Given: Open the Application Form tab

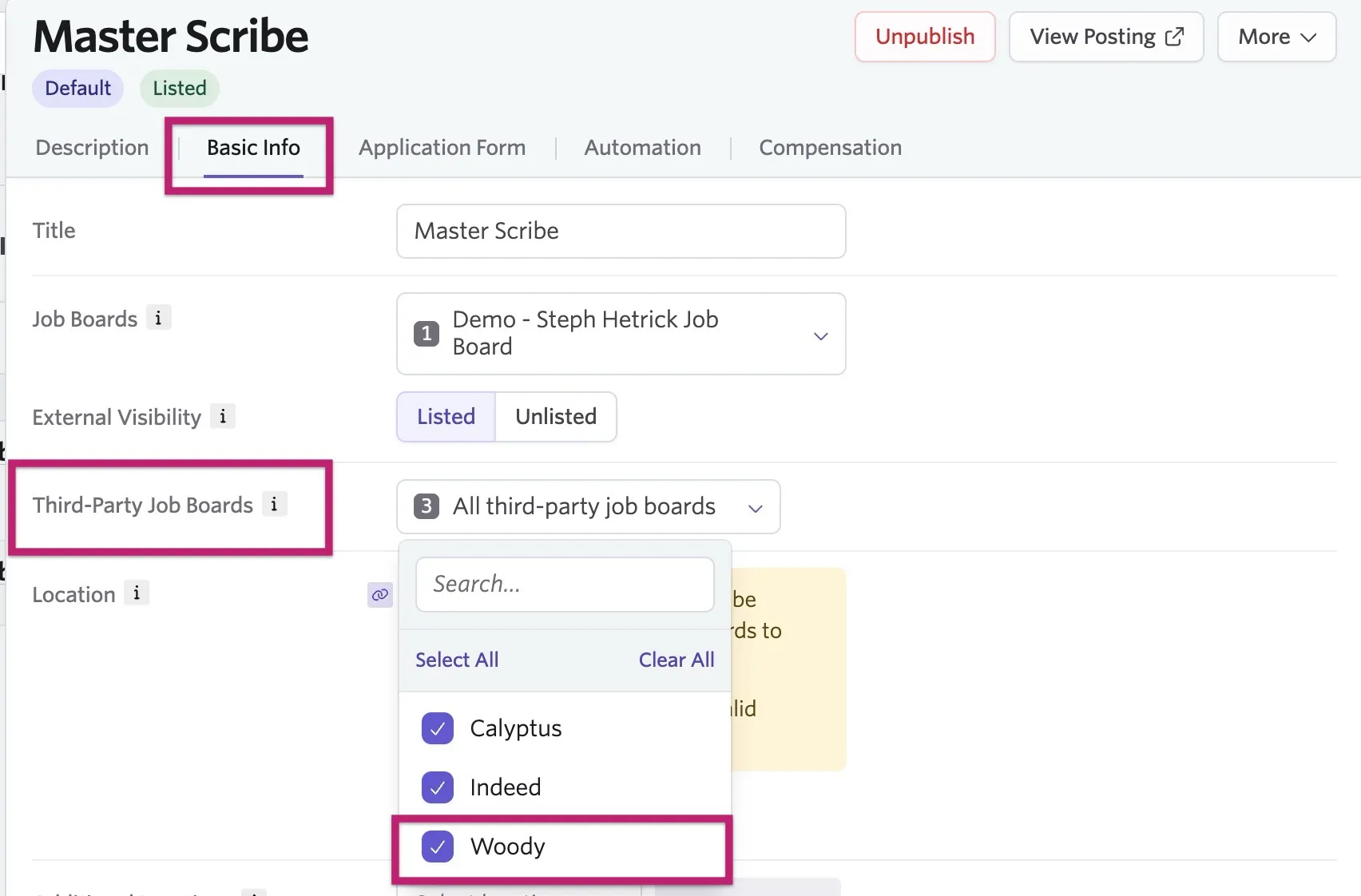Looking at the screenshot, I should 442,148.
